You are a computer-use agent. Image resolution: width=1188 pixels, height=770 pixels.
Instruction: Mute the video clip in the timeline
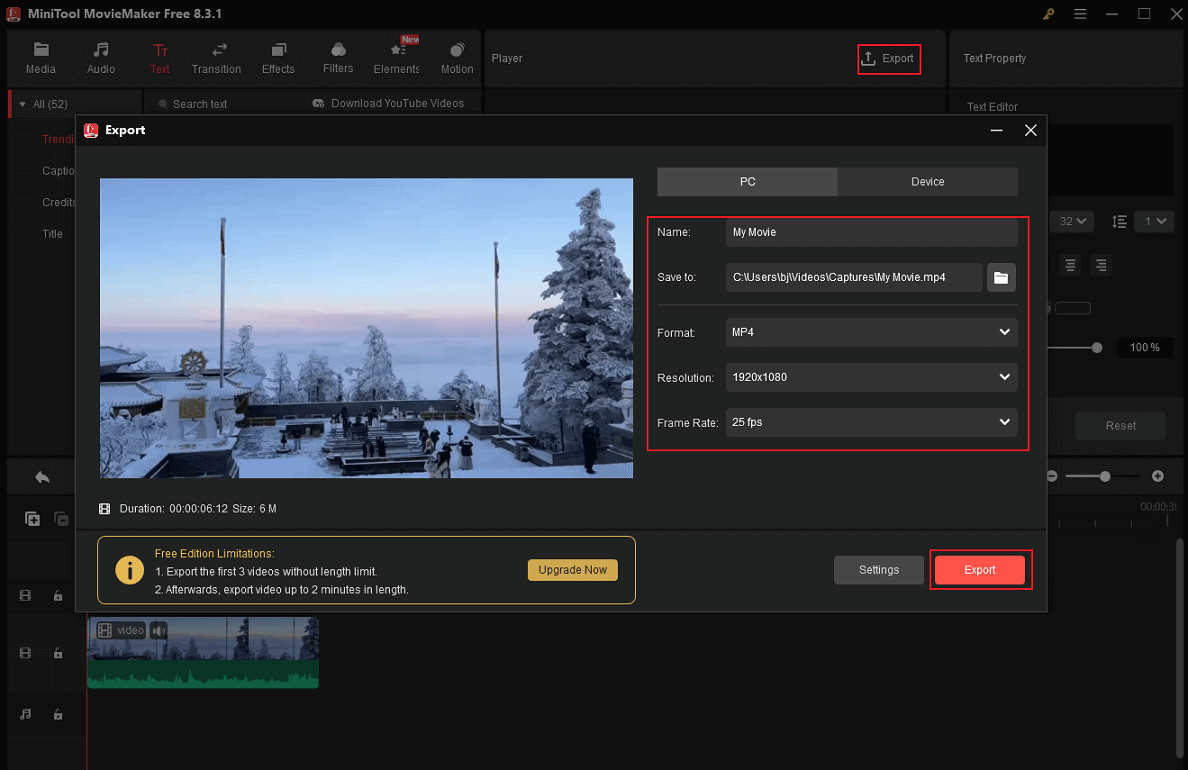tap(158, 630)
